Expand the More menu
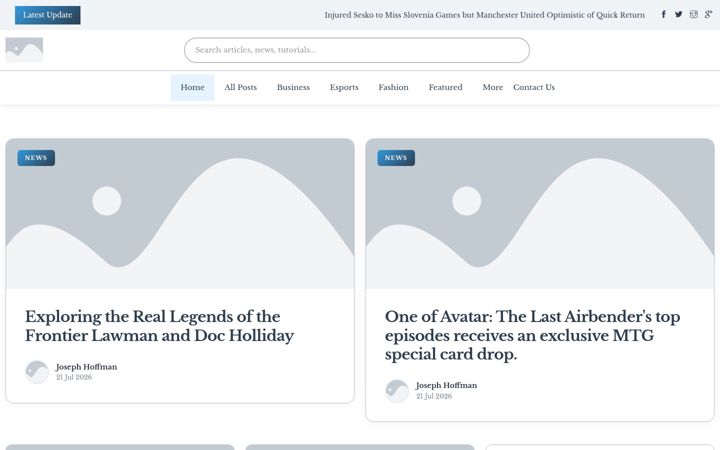720x450 pixels. click(493, 87)
